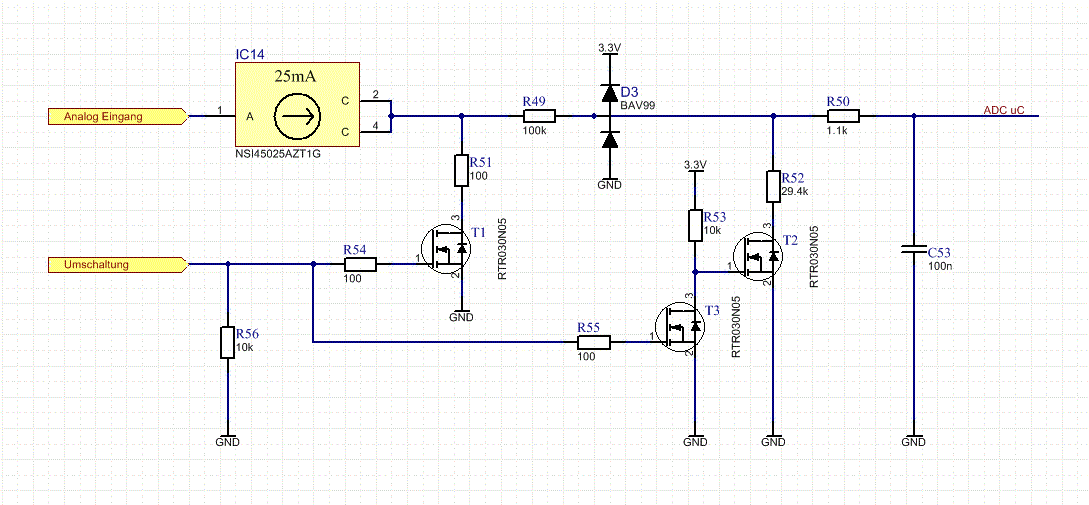Click the 100k value of R49
1089x505 pixels.
click(533, 129)
